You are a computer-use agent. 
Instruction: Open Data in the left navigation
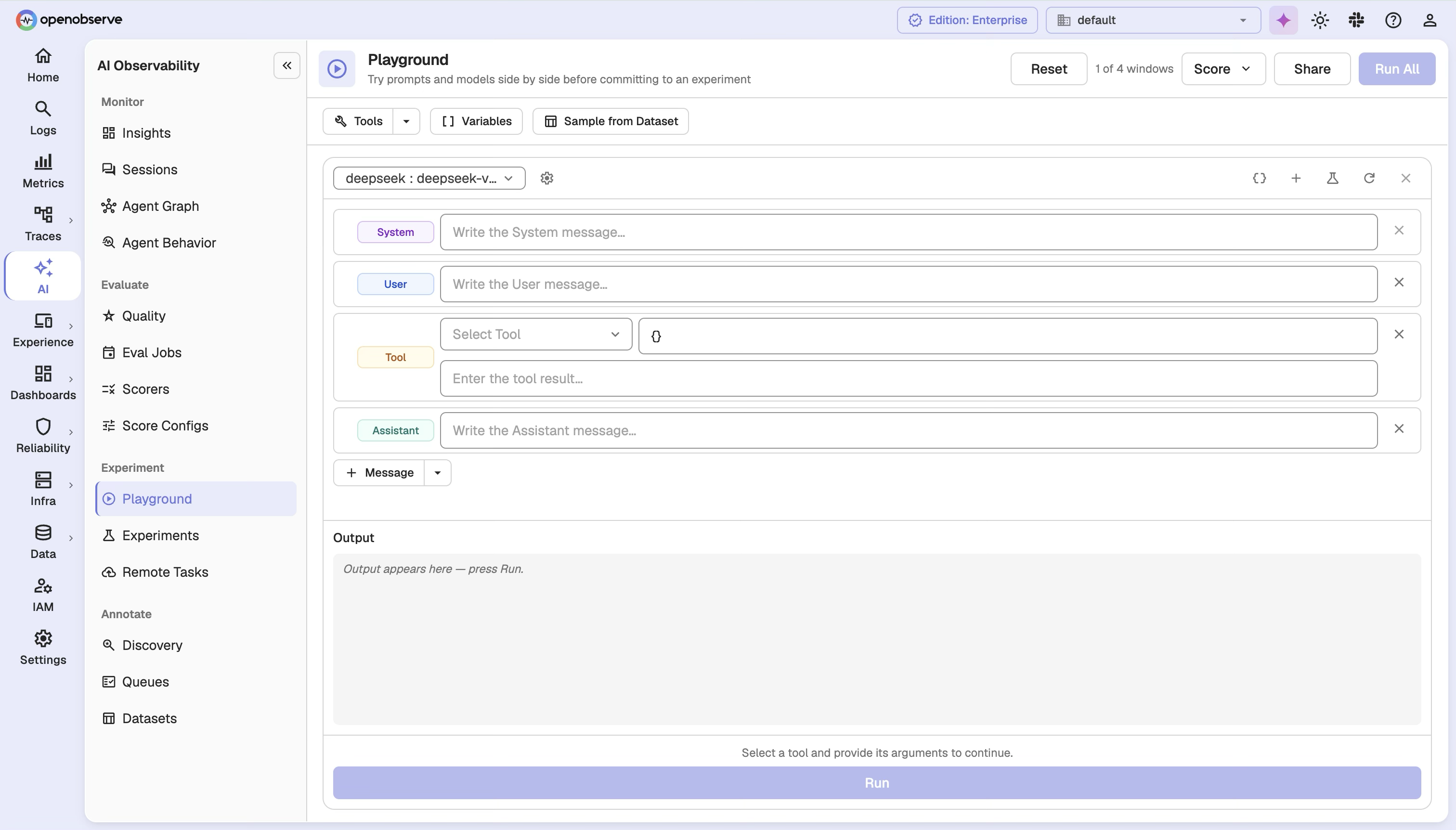click(x=43, y=542)
